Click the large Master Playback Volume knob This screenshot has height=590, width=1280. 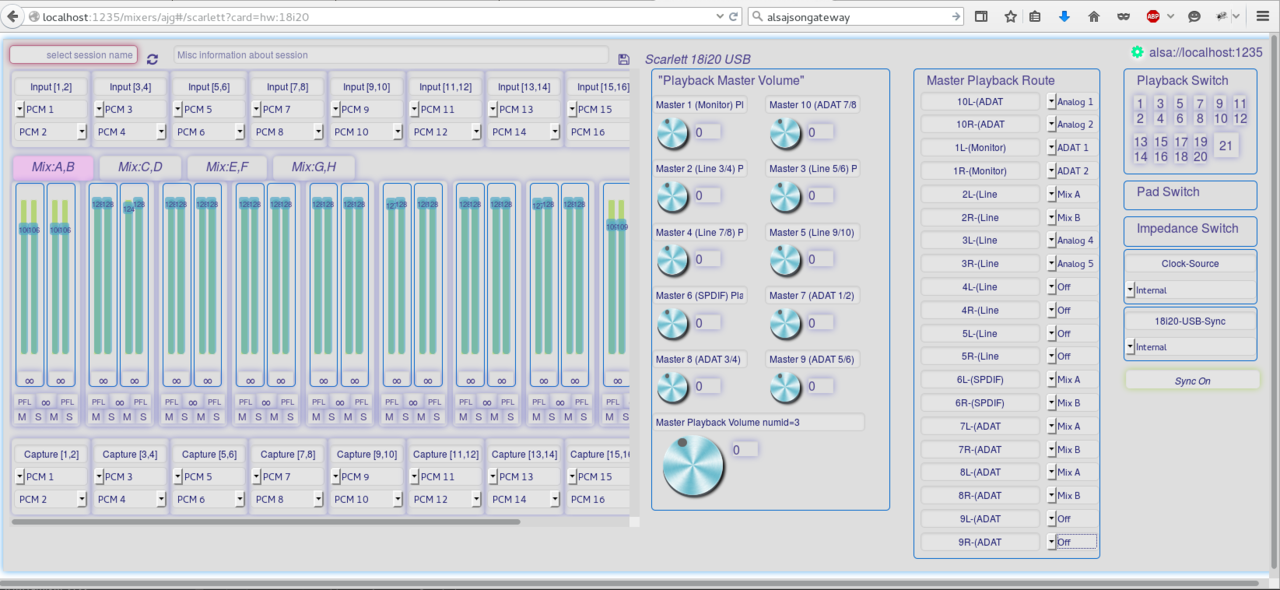tap(694, 465)
